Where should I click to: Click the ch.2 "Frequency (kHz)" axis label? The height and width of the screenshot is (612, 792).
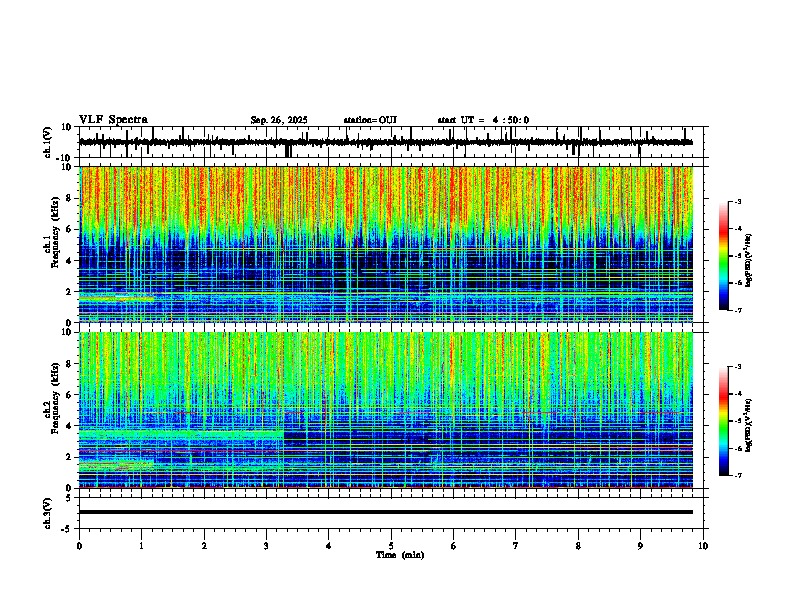tap(55, 398)
